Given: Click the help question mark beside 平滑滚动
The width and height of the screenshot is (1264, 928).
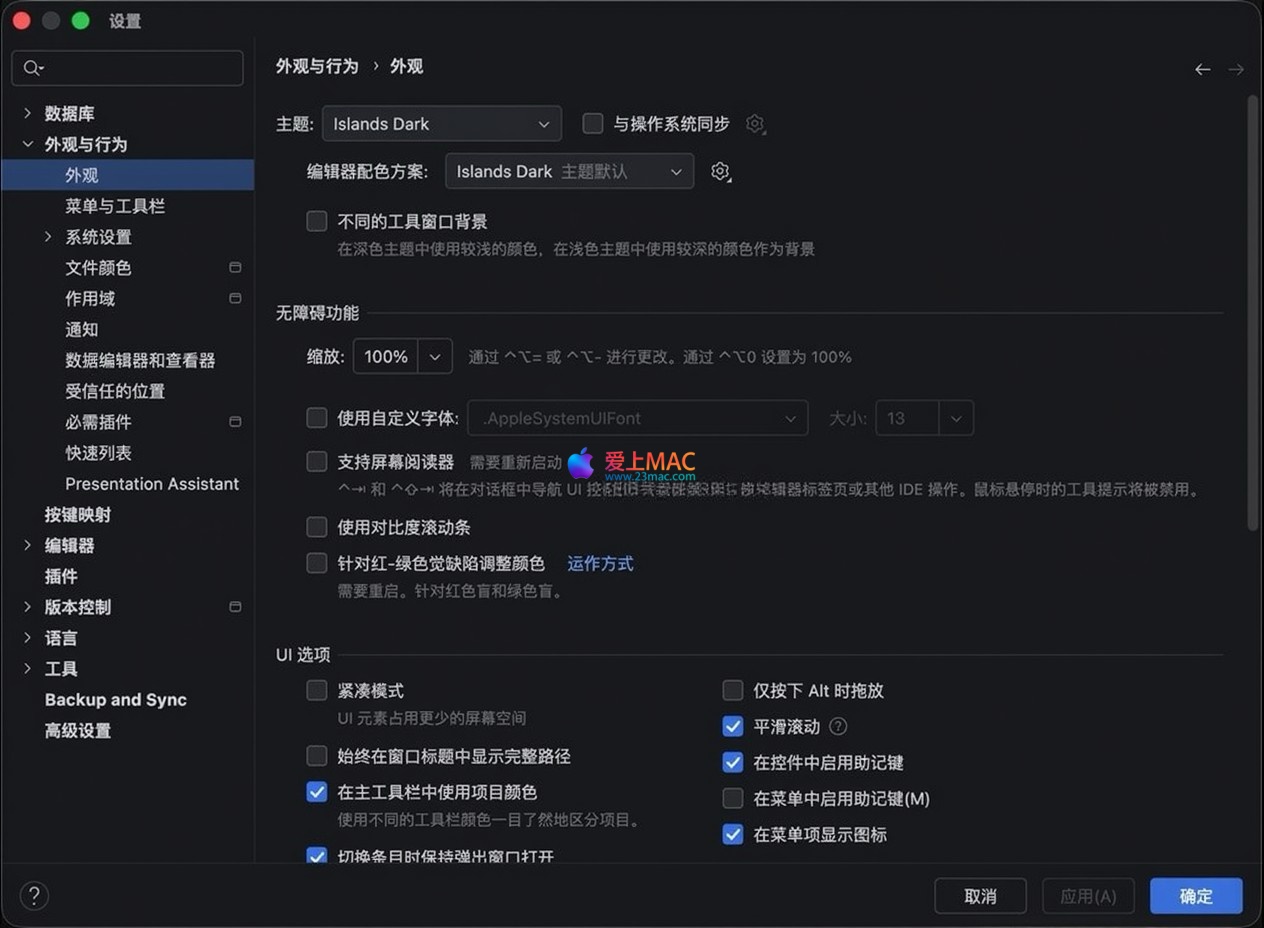Looking at the screenshot, I should pyautogui.click(x=839, y=727).
